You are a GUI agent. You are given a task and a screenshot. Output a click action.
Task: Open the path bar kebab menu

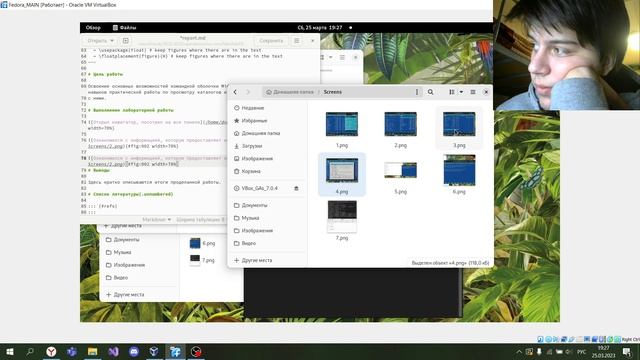coord(417,92)
